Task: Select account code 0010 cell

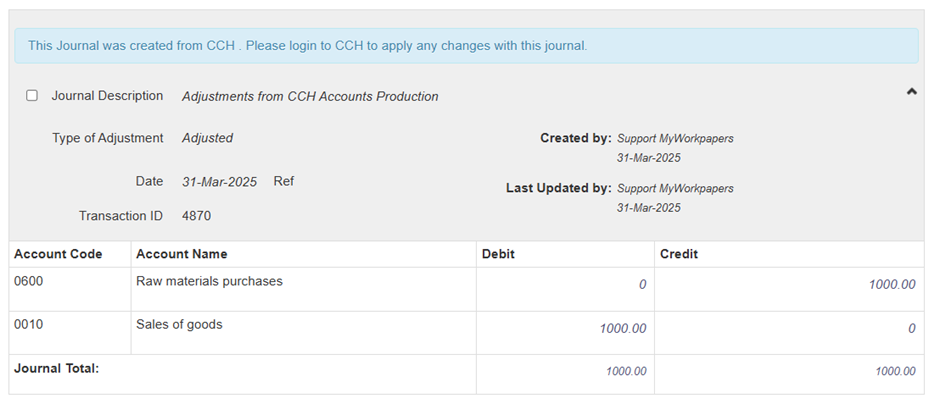Action: (29, 324)
